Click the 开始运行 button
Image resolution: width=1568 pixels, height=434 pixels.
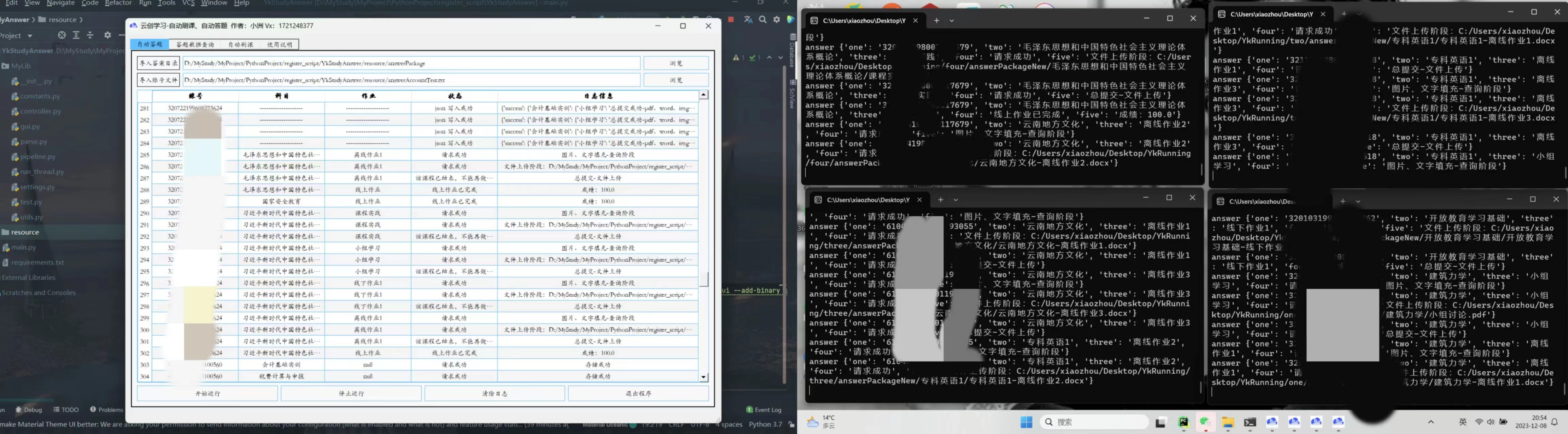(x=208, y=394)
